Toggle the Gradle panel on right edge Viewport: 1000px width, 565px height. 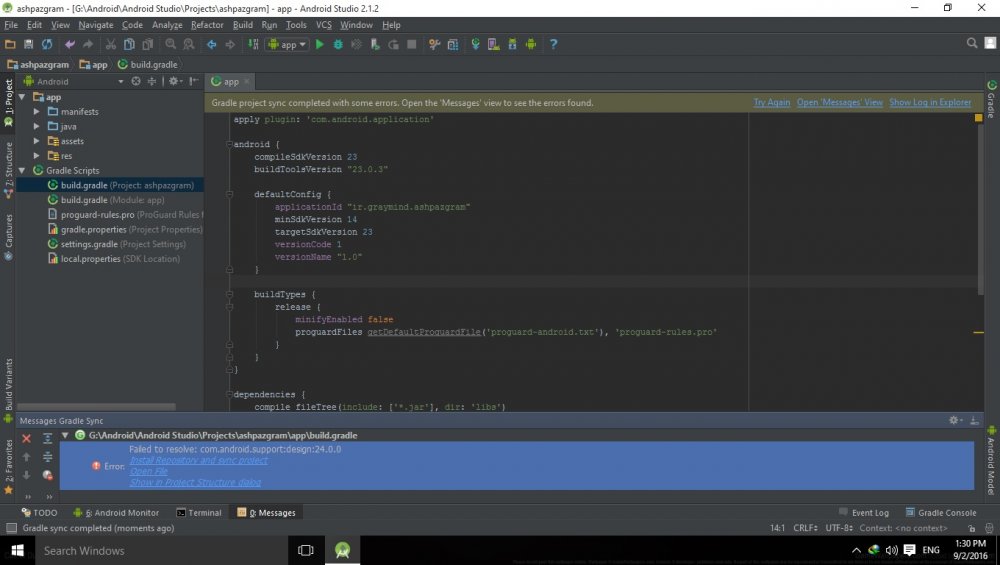[991, 100]
